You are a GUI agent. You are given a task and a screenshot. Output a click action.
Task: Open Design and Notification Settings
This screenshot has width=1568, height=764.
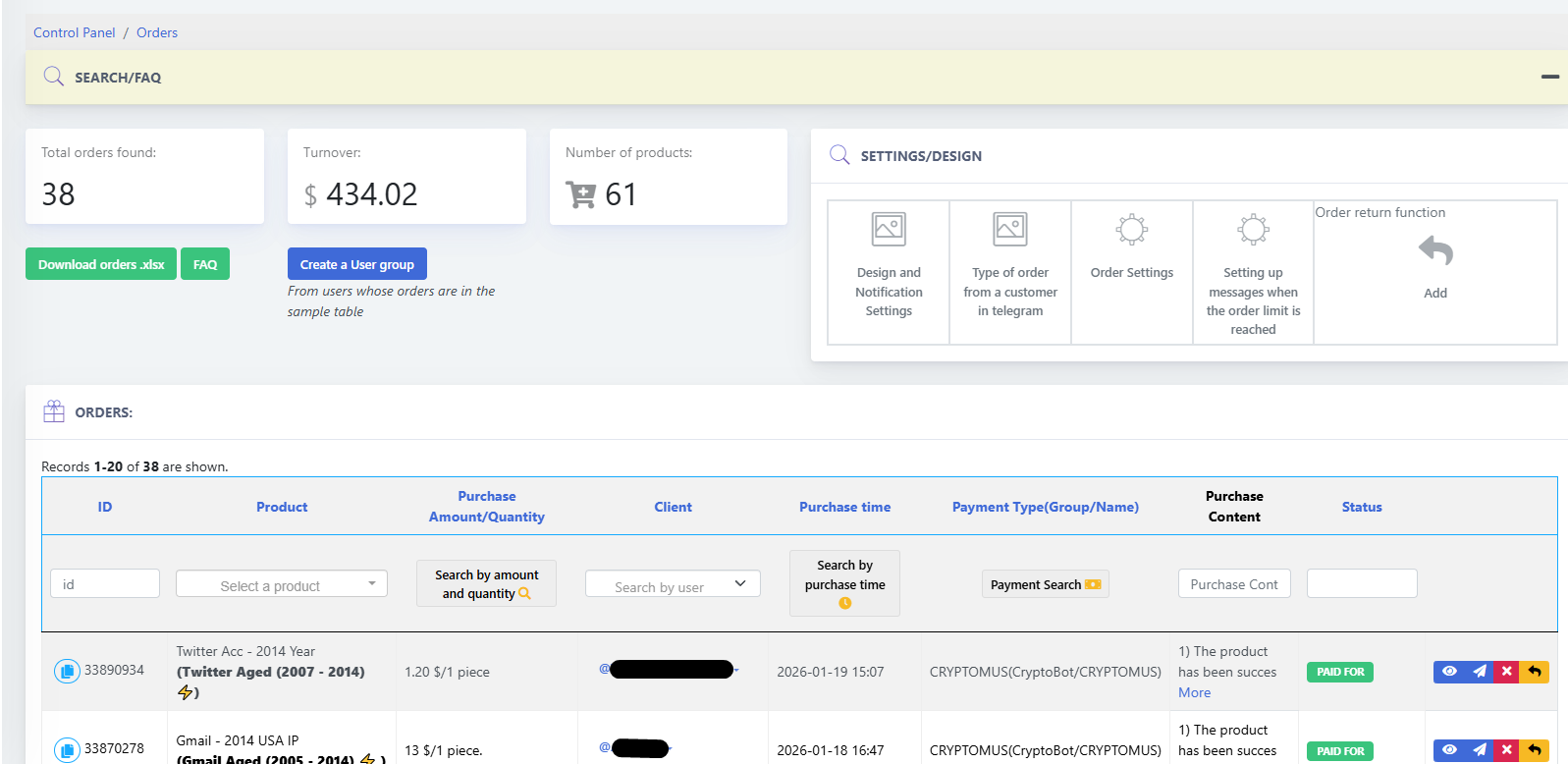[x=889, y=272]
